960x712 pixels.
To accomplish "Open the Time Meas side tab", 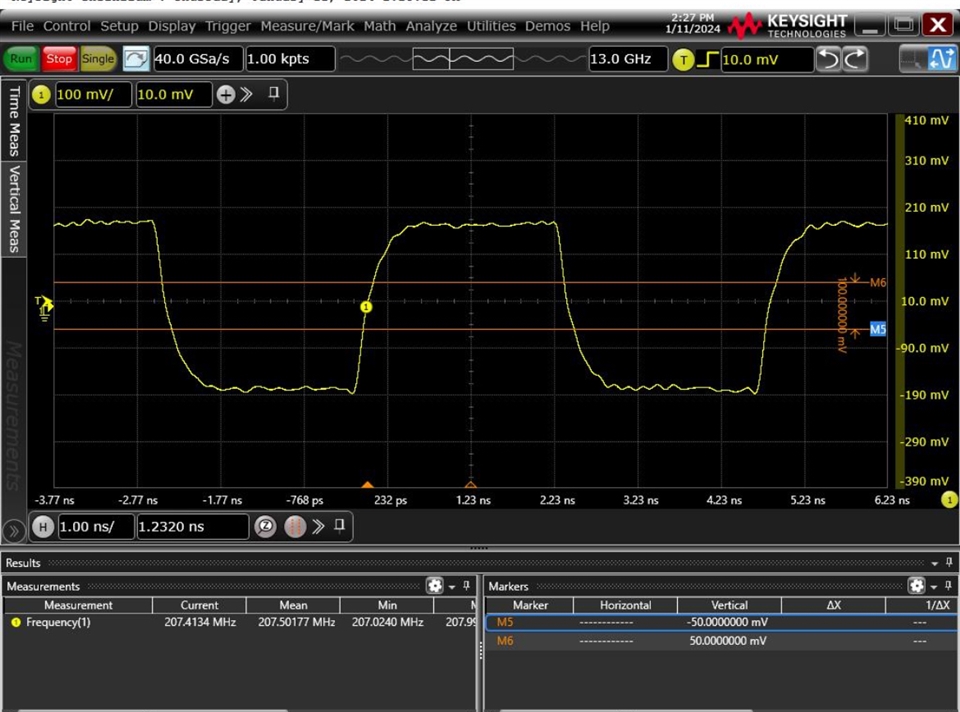I will coord(14,121).
